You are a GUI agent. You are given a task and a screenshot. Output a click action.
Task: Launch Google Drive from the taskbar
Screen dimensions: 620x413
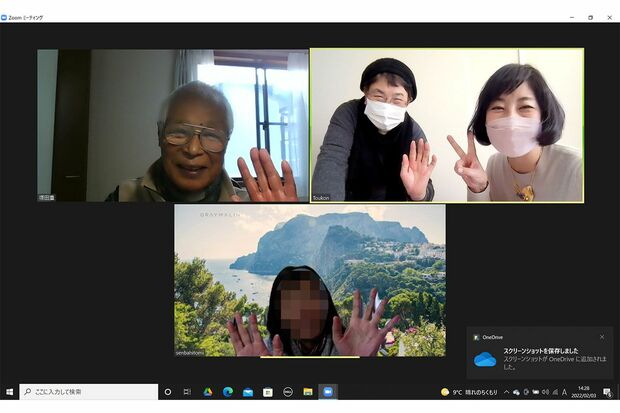pyautogui.click(x=208, y=392)
